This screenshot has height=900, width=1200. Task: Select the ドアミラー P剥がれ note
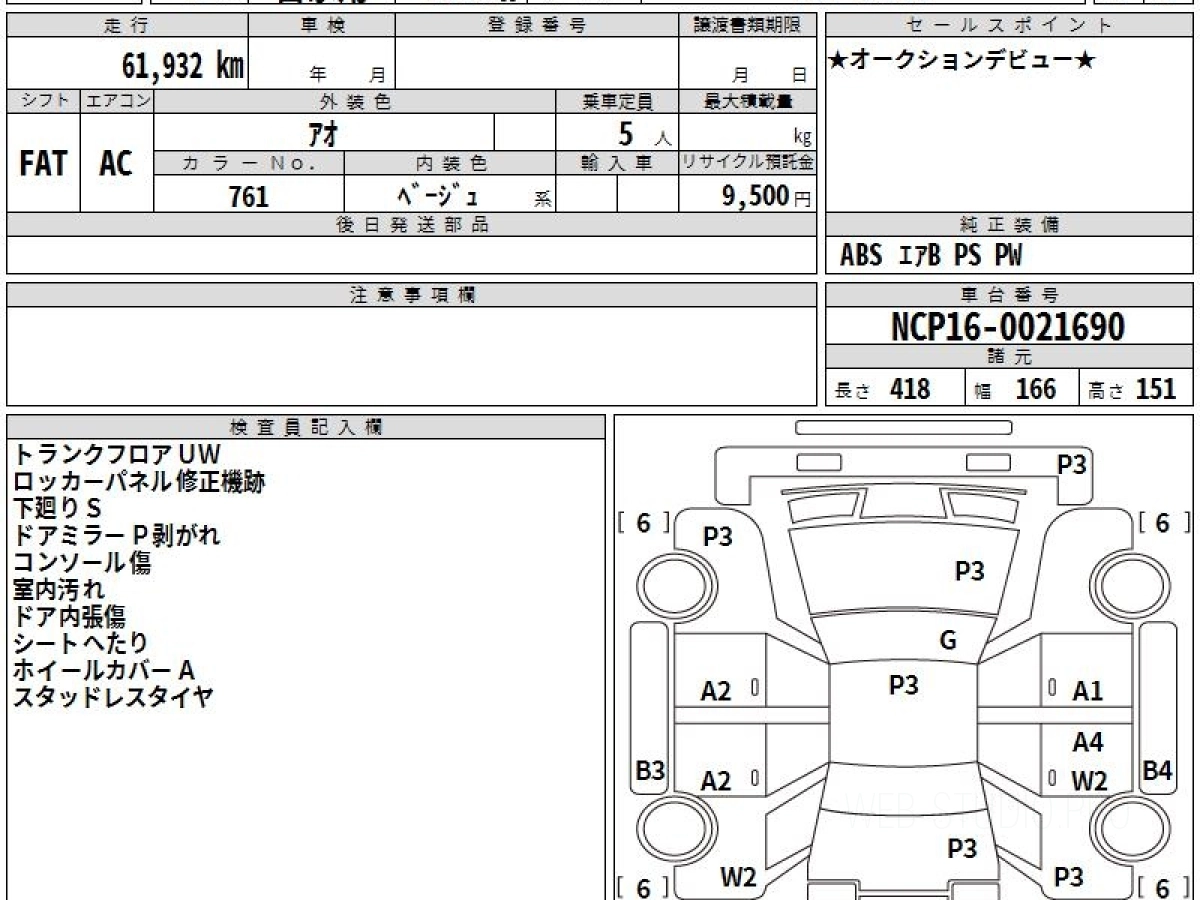116,536
